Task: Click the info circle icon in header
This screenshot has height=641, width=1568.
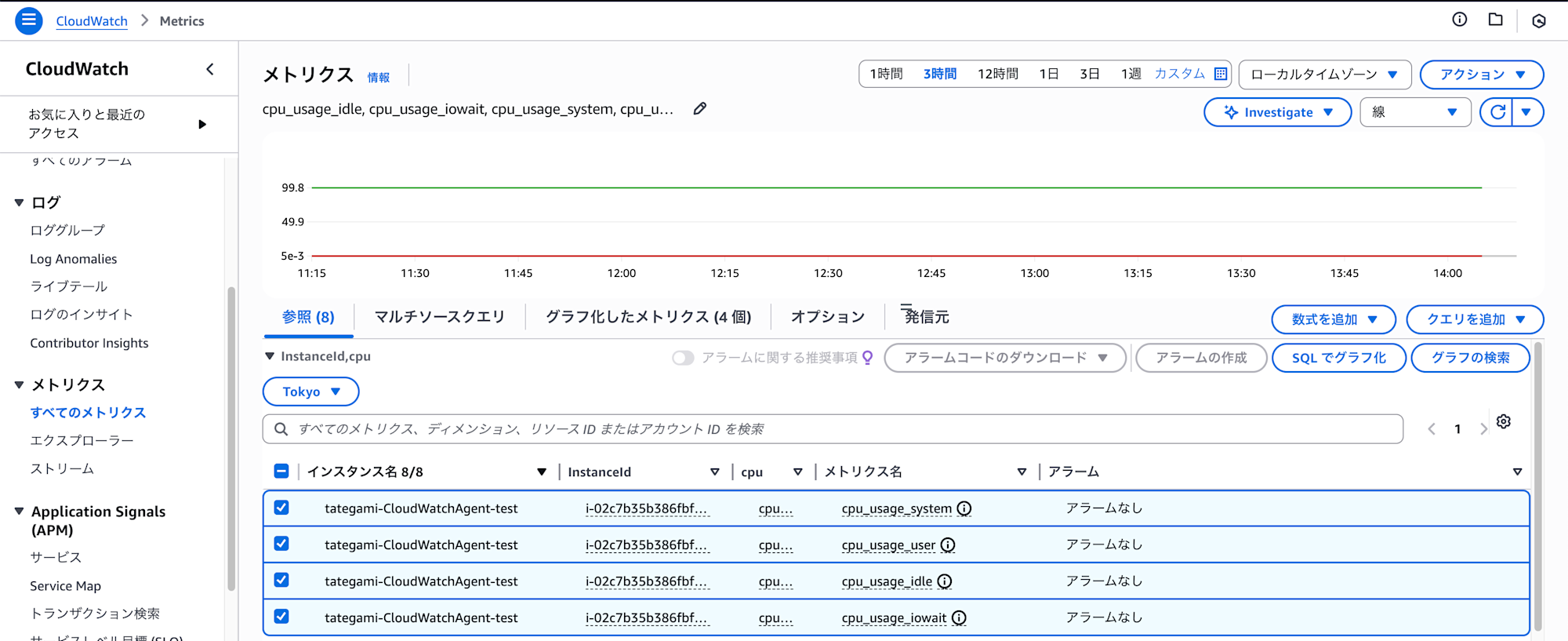Action: point(1459,20)
